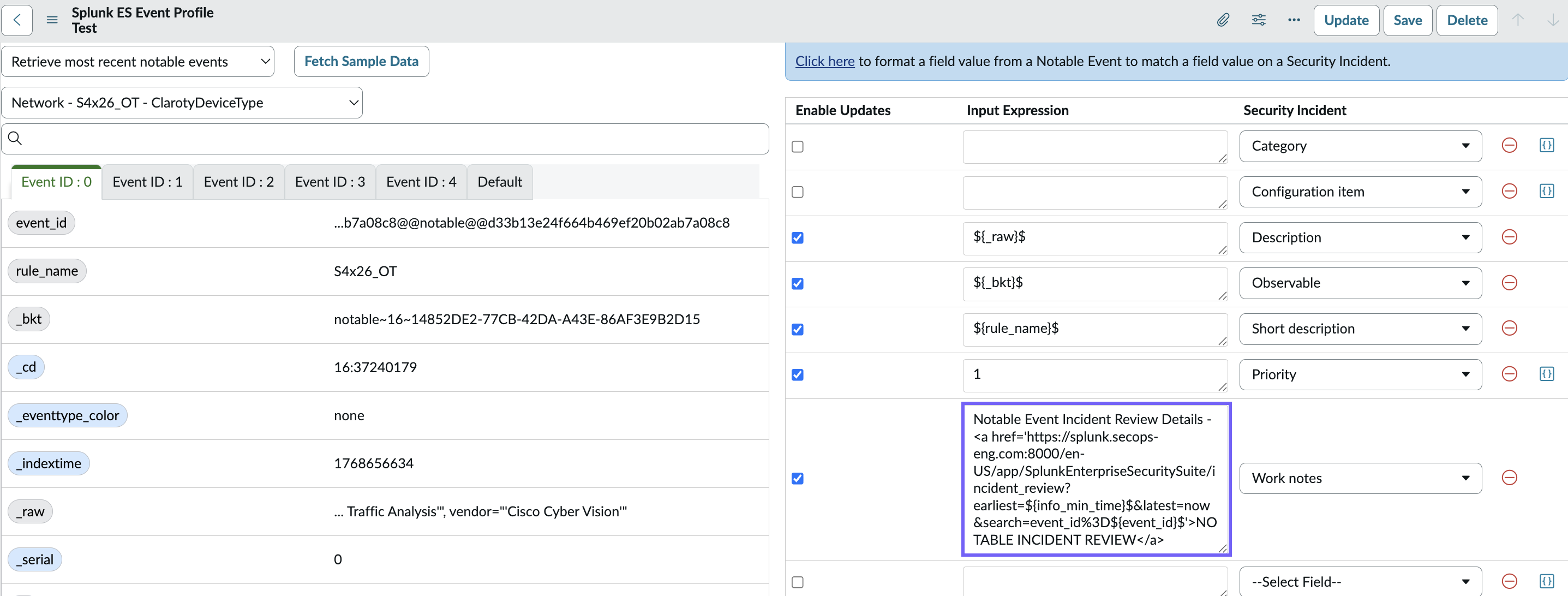Follow the Click here link
Image resolution: width=1568 pixels, height=596 pixels.
pos(825,62)
